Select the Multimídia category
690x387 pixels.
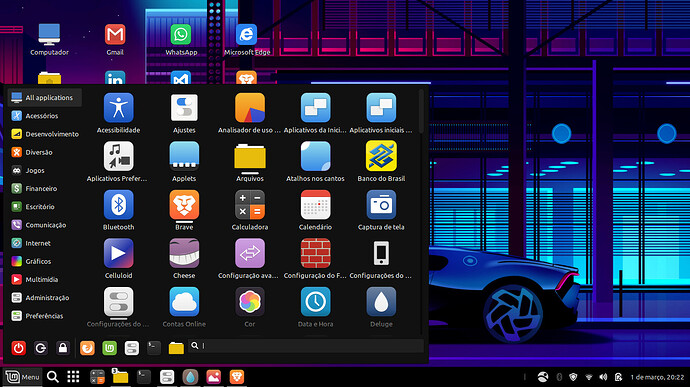point(44,280)
